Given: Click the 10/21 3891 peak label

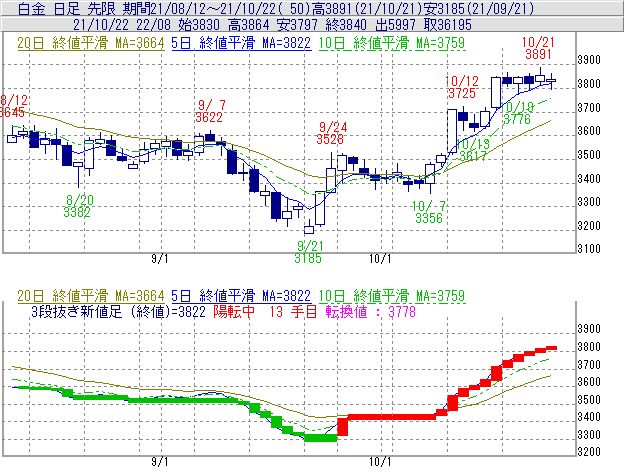Looking at the screenshot, I should [538, 48].
